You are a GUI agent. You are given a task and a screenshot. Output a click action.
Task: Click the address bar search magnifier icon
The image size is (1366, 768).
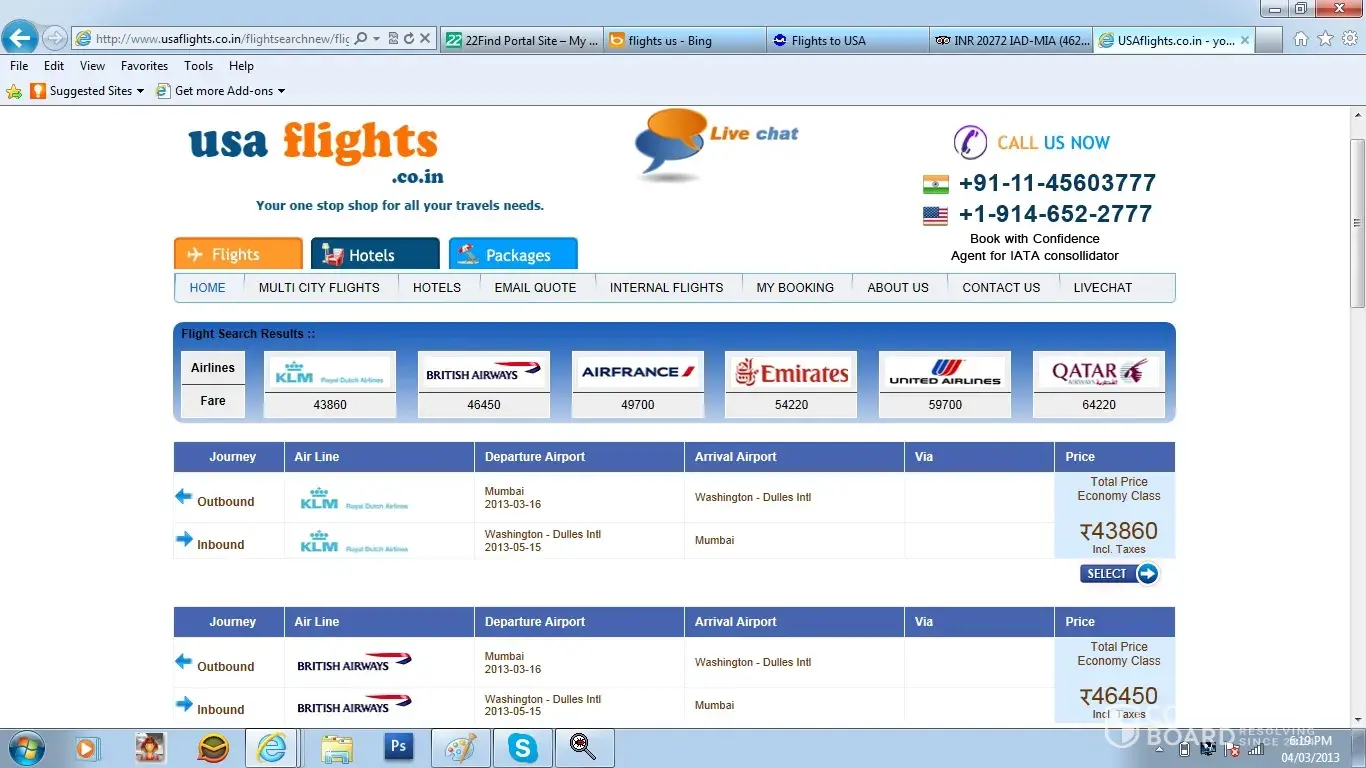361,39
